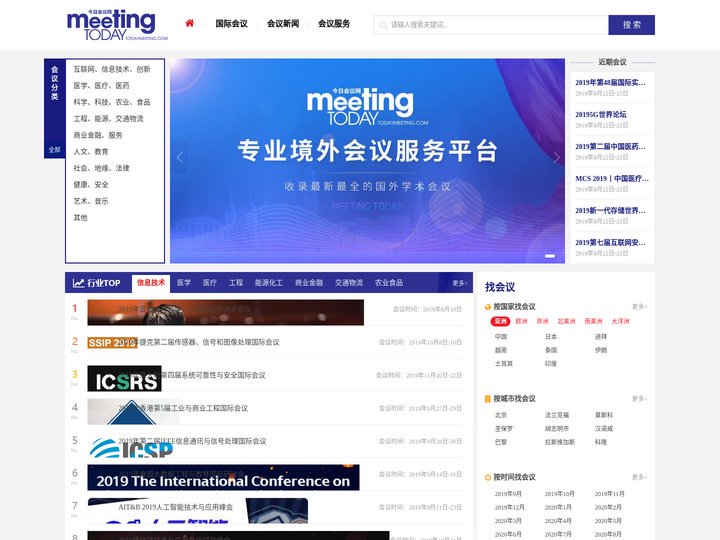Open recent meeting 2019第七届互联网安…
The image size is (720, 540).
tap(610, 242)
